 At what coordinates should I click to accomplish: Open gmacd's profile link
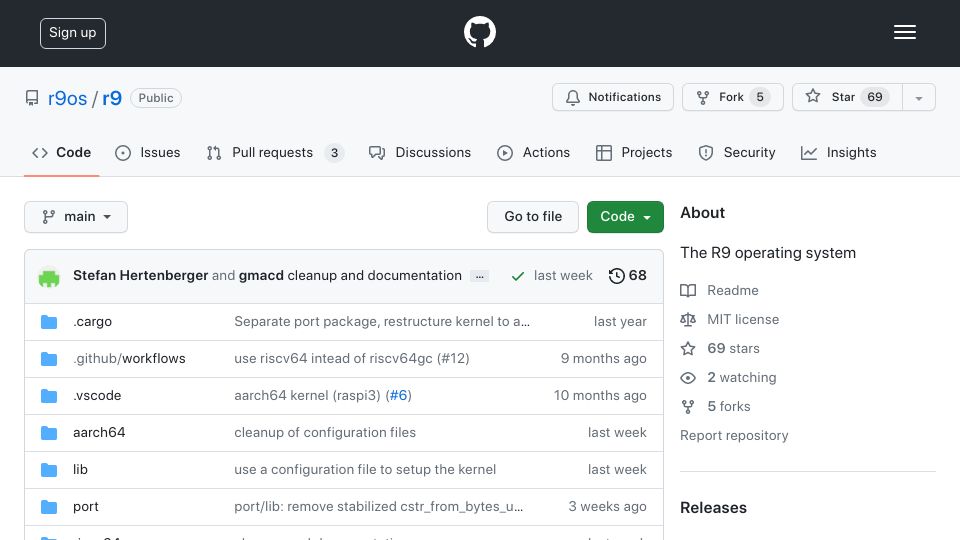pyautogui.click(x=261, y=276)
